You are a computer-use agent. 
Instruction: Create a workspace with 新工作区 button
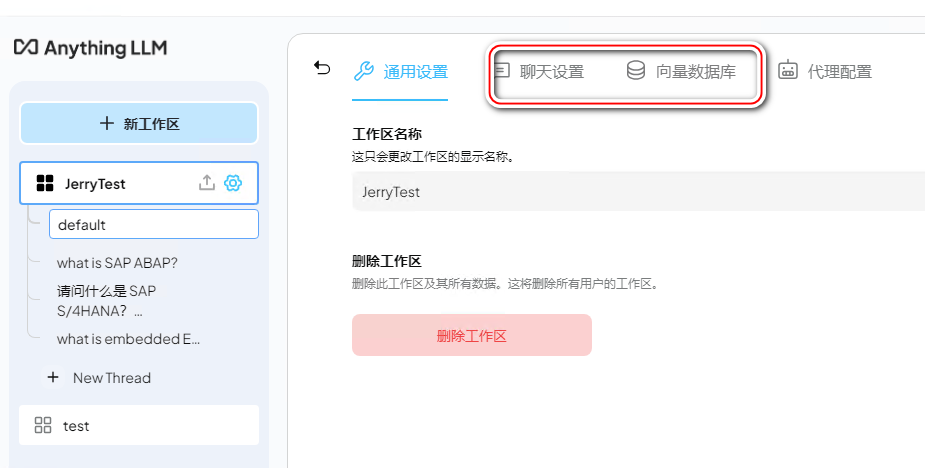(x=139, y=123)
